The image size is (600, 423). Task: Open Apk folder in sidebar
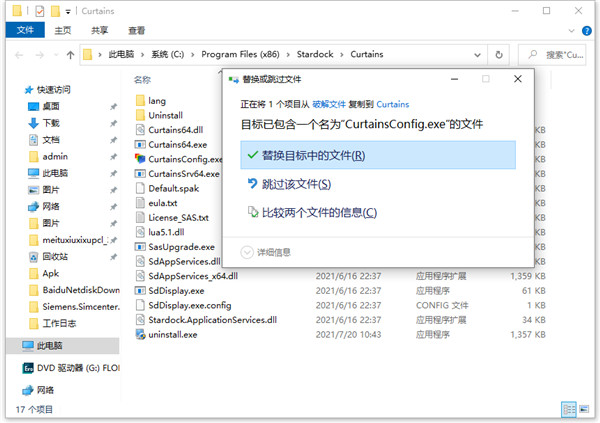(44, 273)
